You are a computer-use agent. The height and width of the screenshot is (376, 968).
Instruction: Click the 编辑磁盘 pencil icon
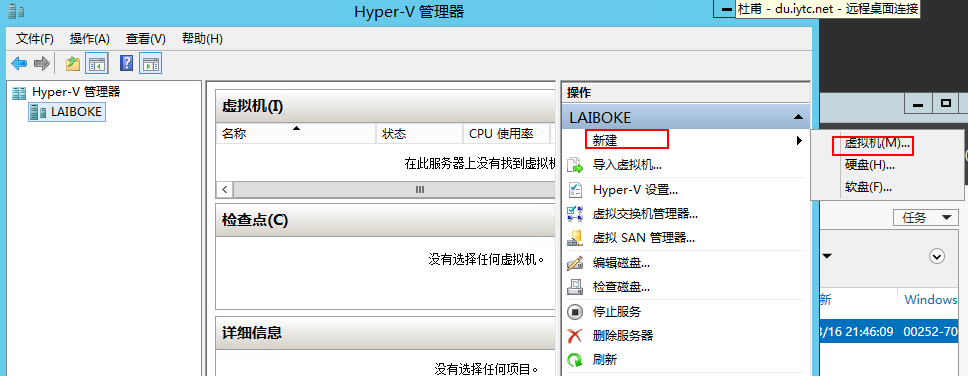point(575,263)
